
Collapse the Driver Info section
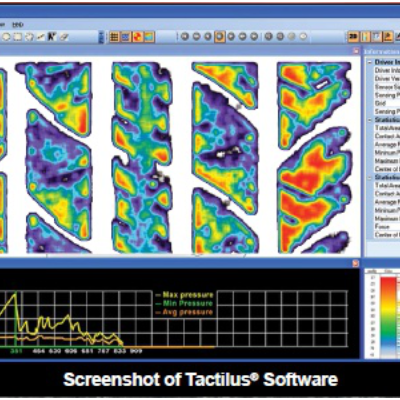click(x=370, y=62)
